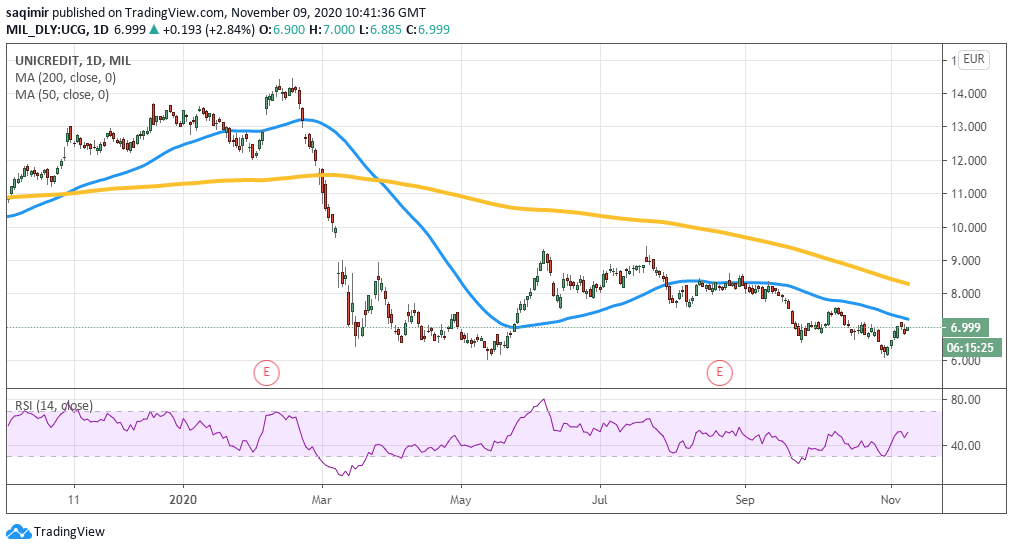Click the 12.000 price axis label
The width and height of the screenshot is (1013, 550).
[x=968, y=160]
